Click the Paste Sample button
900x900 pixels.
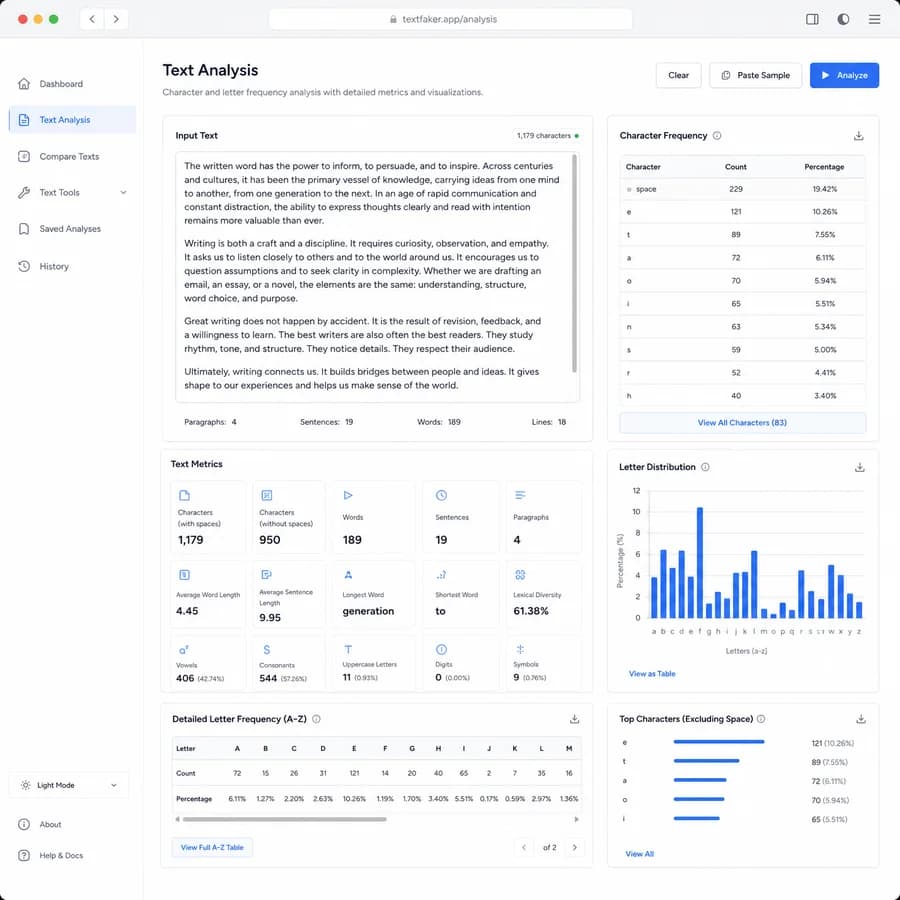(755, 75)
